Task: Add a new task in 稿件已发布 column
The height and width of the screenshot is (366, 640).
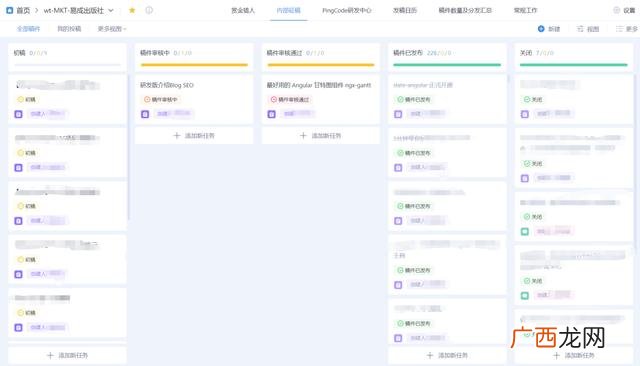Action: (447, 355)
